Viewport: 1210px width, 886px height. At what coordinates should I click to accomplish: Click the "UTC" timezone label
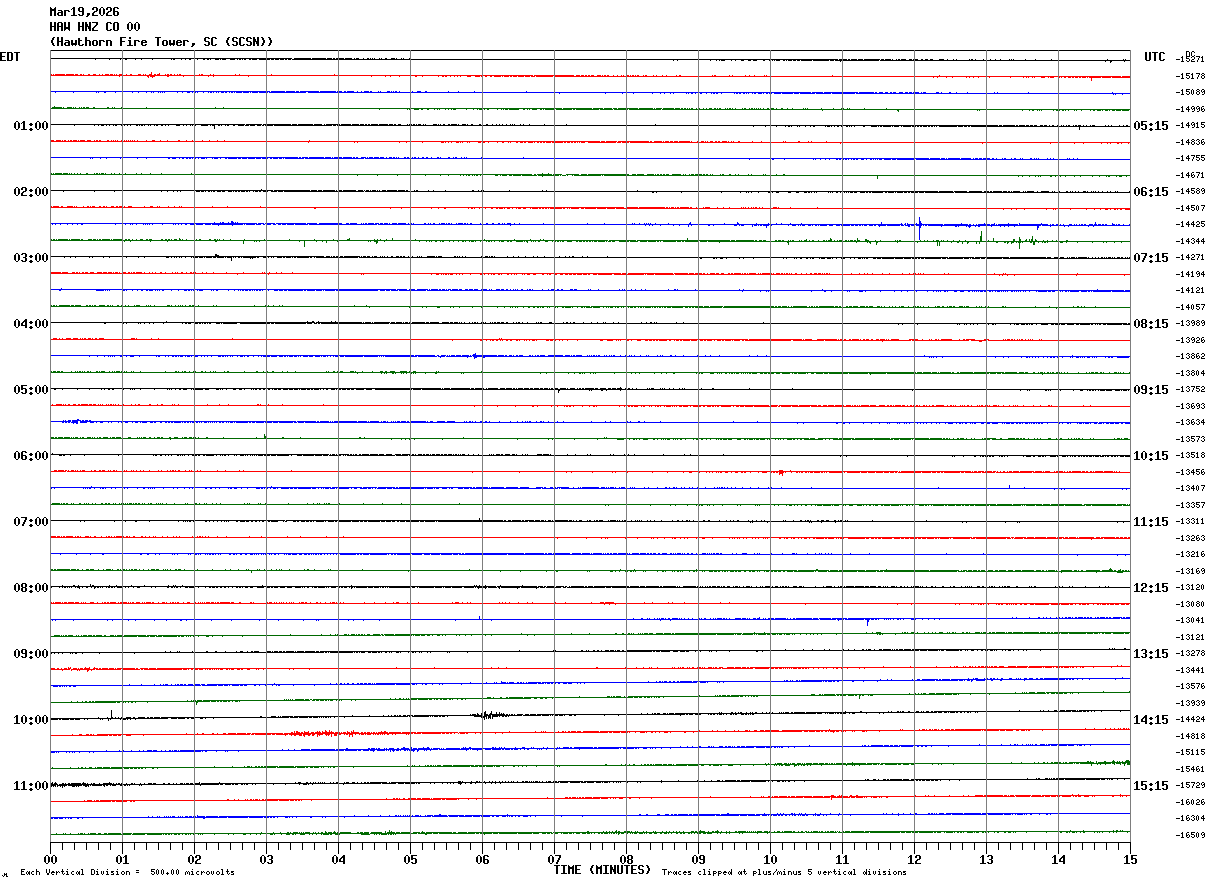pyautogui.click(x=1155, y=57)
